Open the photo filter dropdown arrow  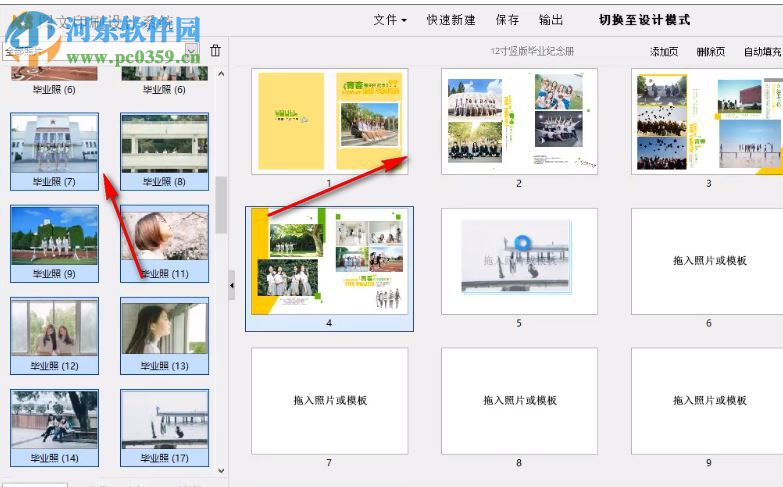[x=192, y=50]
